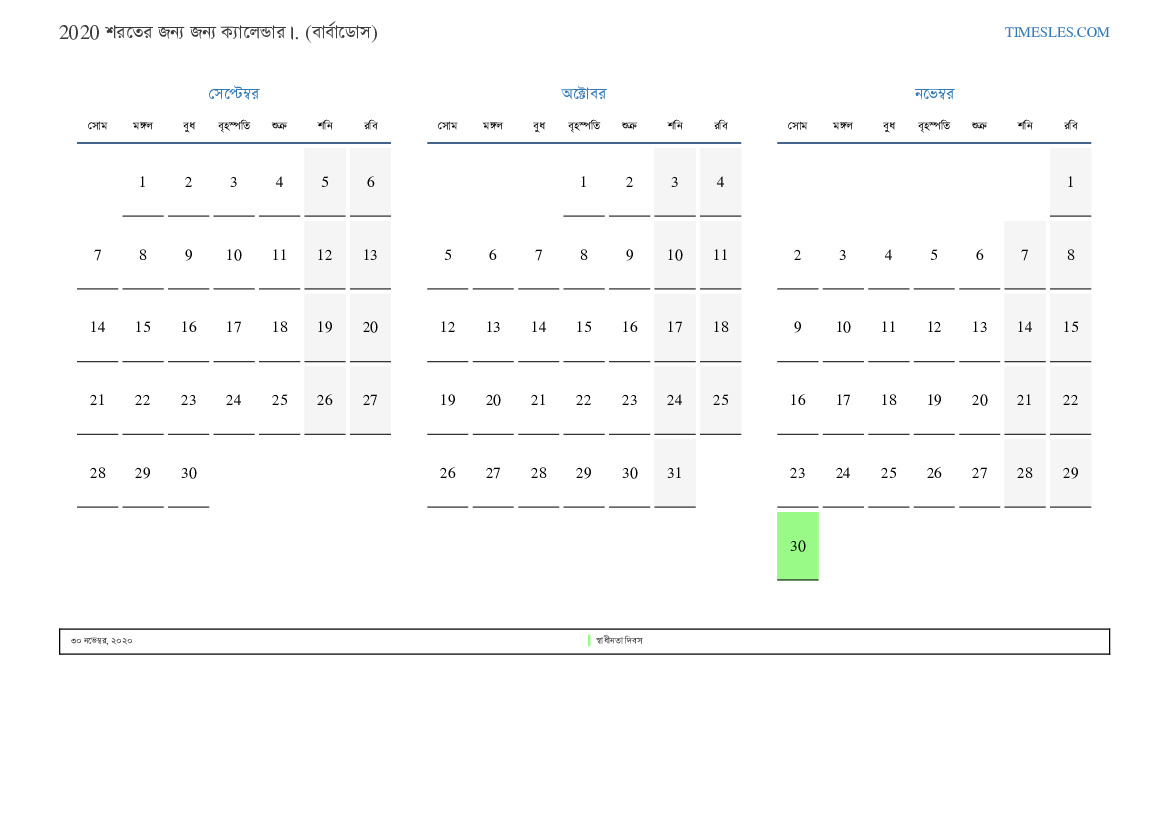Select the green highlighted November 30 cell
Image resolution: width=1169 pixels, height=827 pixels.
(797, 546)
